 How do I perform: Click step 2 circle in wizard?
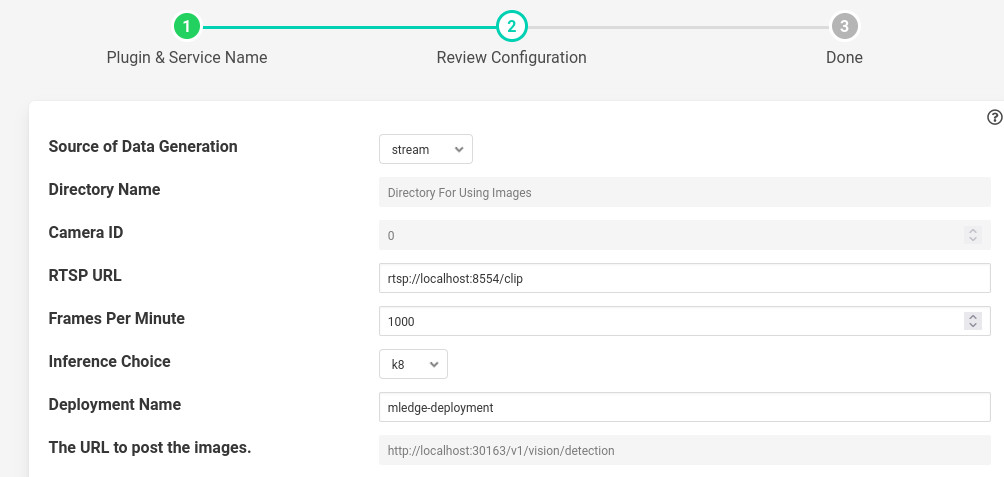[x=511, y=26]
